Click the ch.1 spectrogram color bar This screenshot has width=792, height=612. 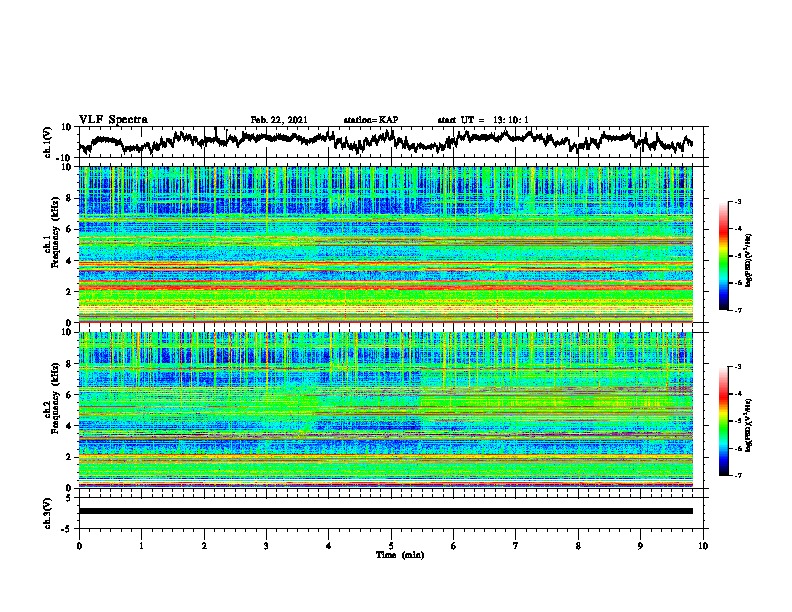723,256
